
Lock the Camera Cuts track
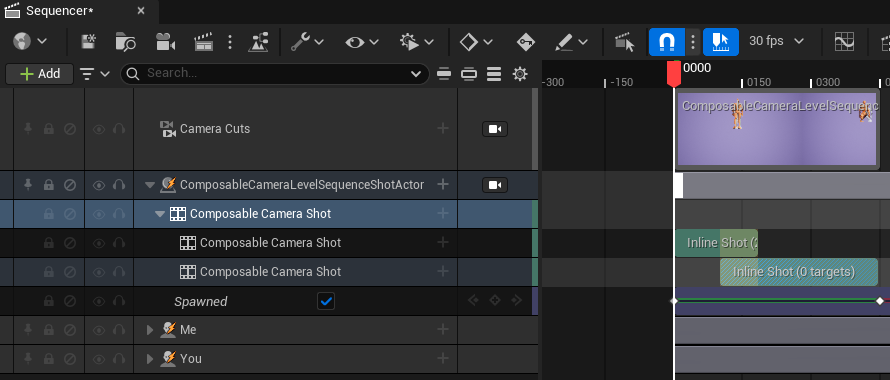(49, 130)
